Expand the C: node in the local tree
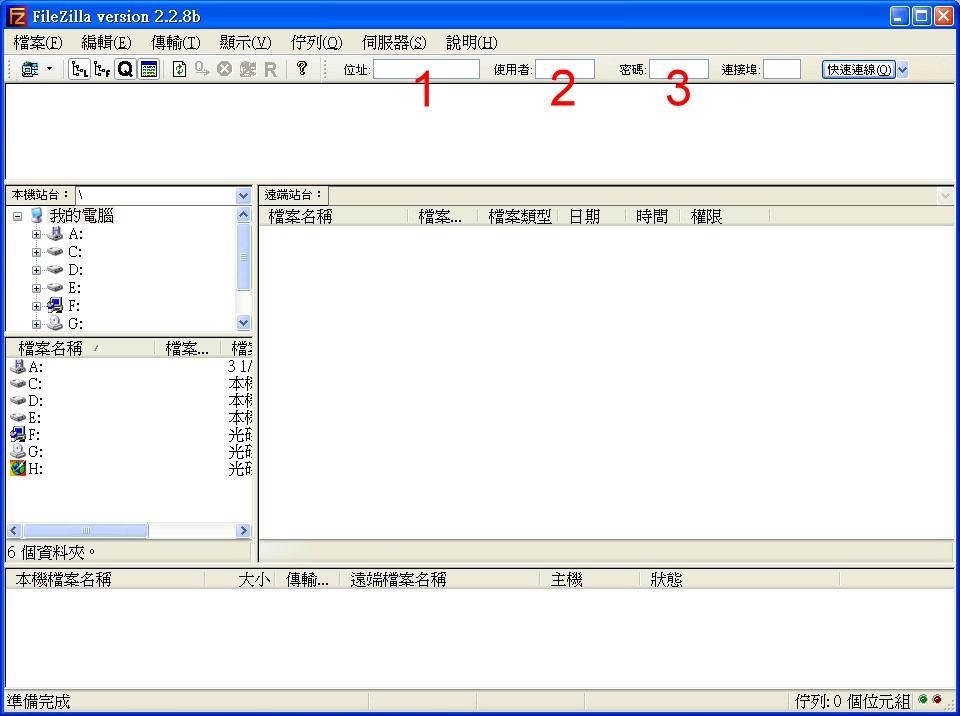960x716 pixels. point(36,252)
